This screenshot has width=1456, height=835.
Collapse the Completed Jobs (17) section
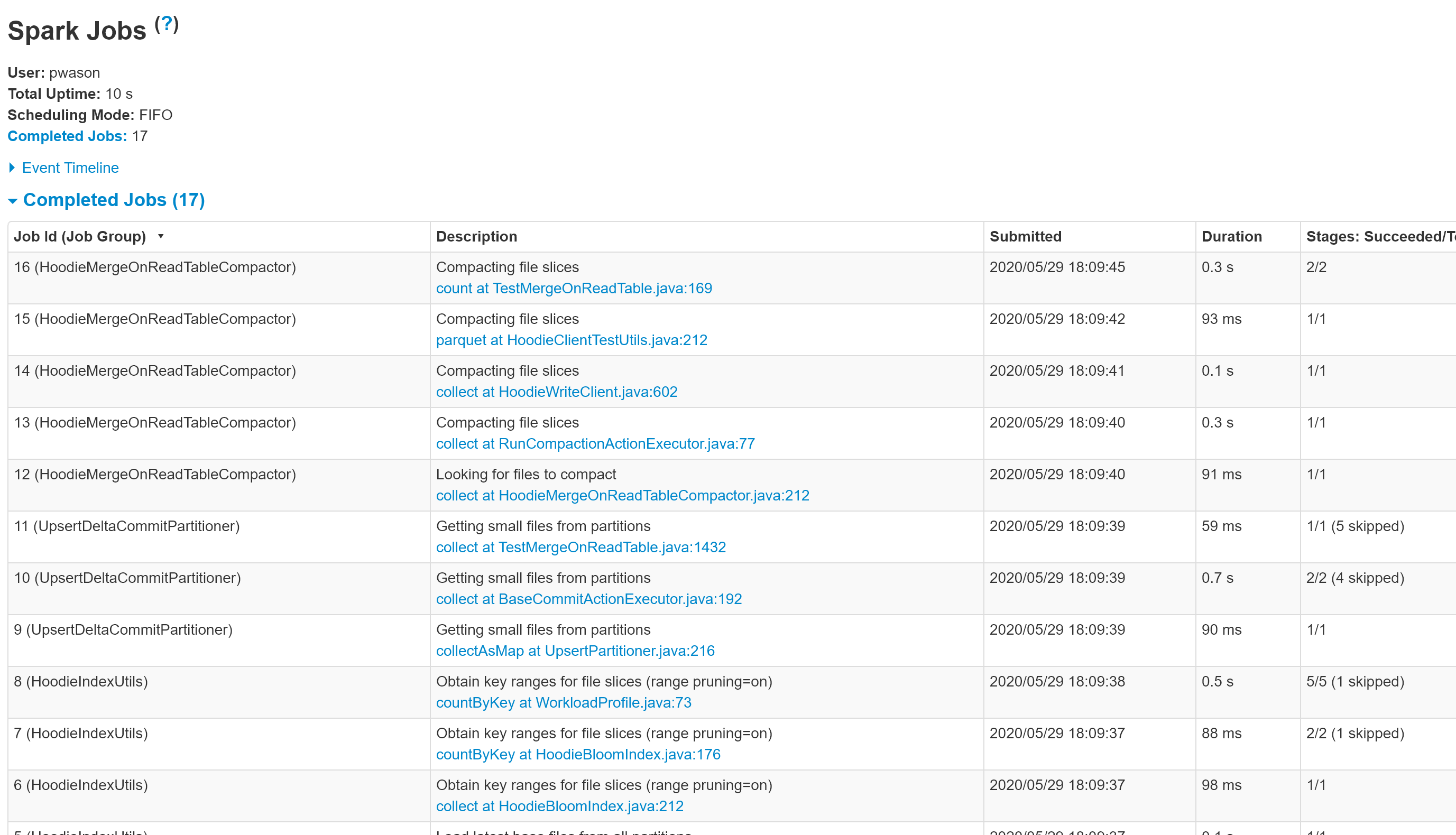[113, 200]
